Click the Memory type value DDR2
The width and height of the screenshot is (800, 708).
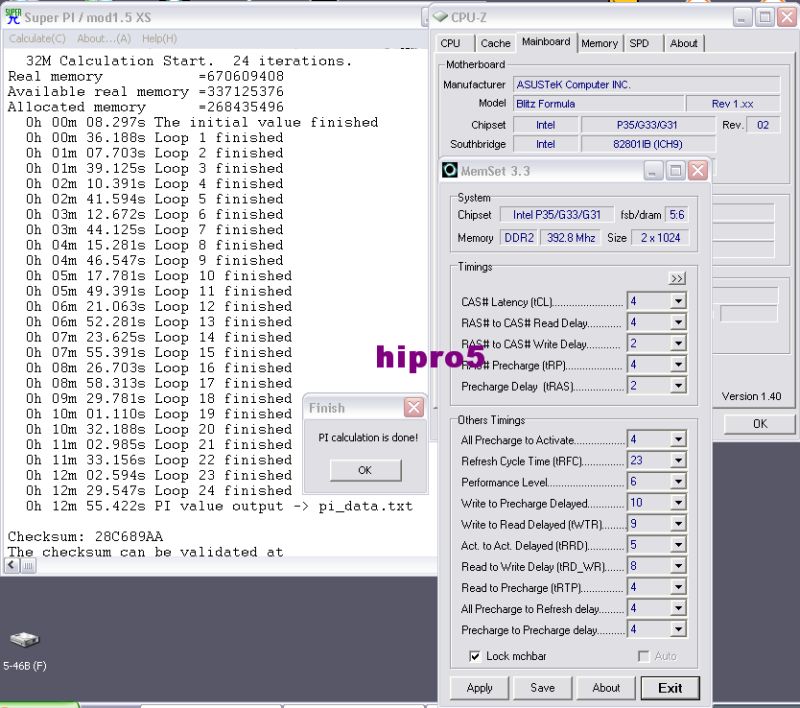519,238
